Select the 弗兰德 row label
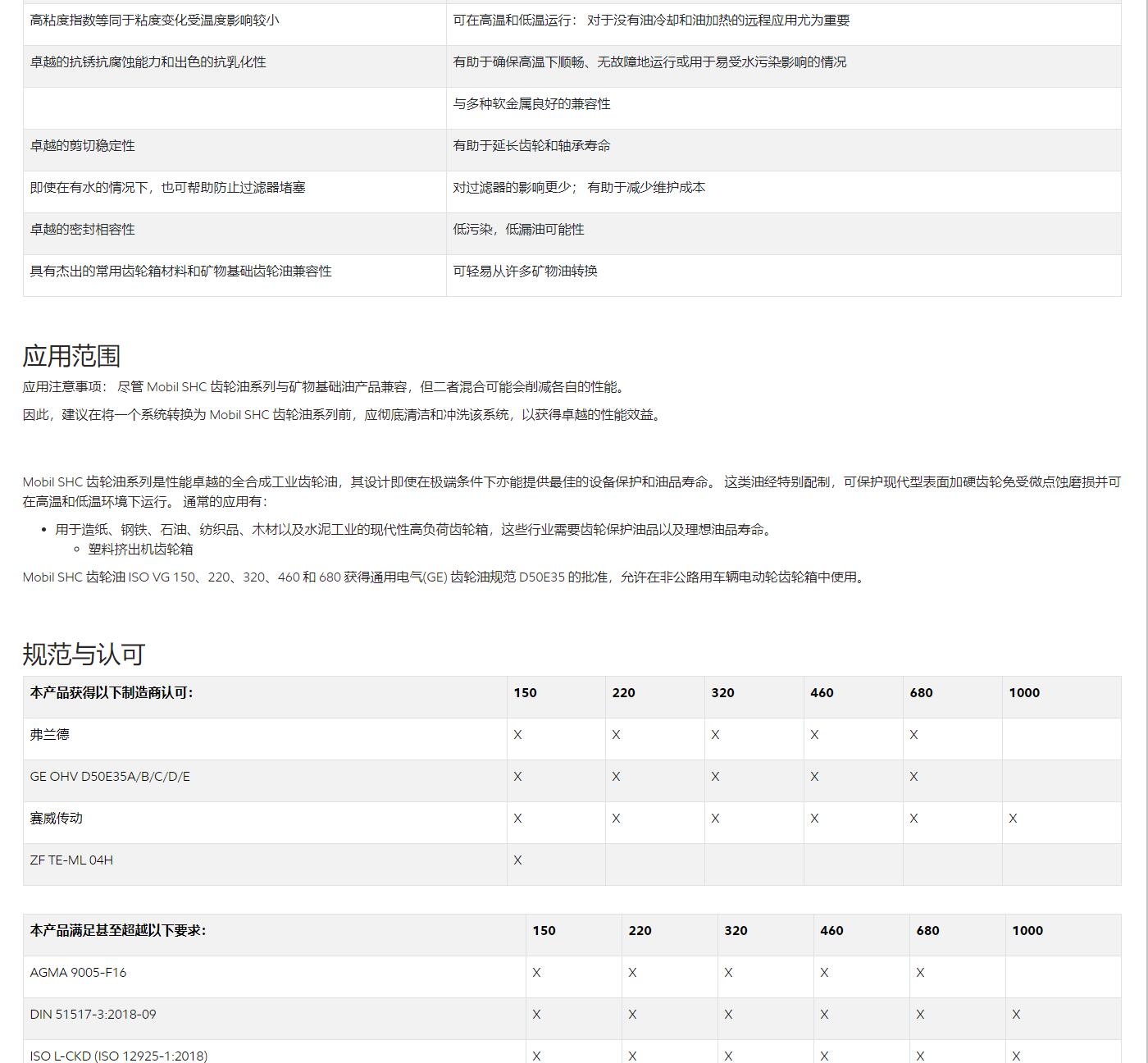The height and width of the screenshot is (1063, 1148). [50, 735]
